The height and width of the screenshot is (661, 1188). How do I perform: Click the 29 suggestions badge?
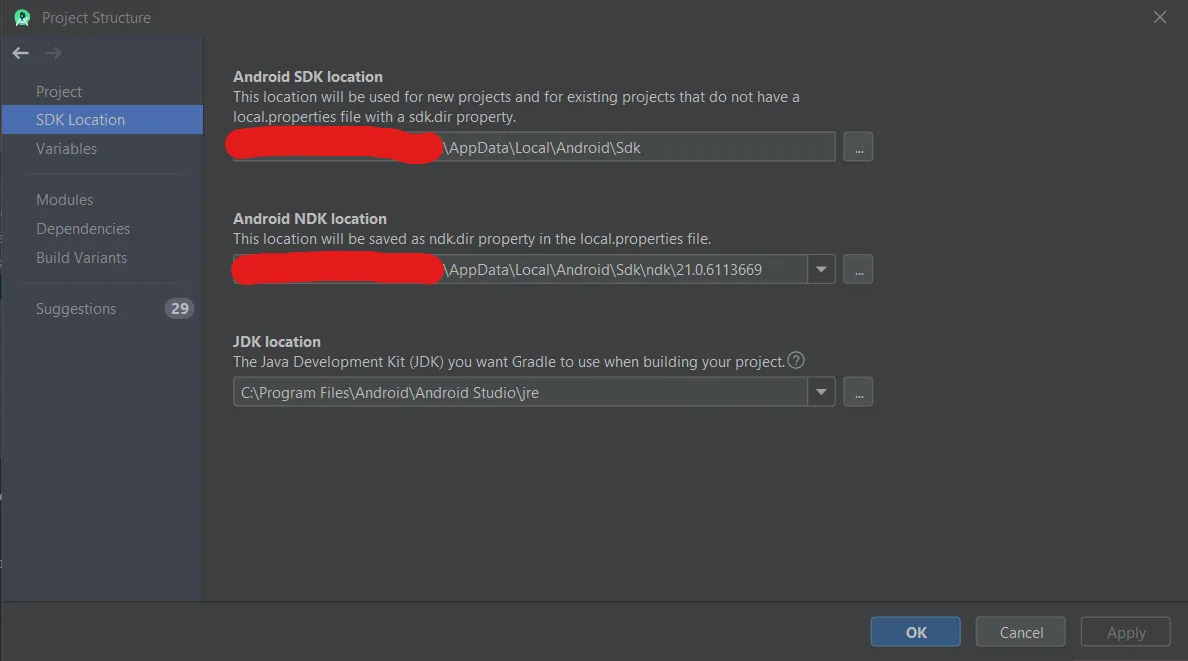180,309
